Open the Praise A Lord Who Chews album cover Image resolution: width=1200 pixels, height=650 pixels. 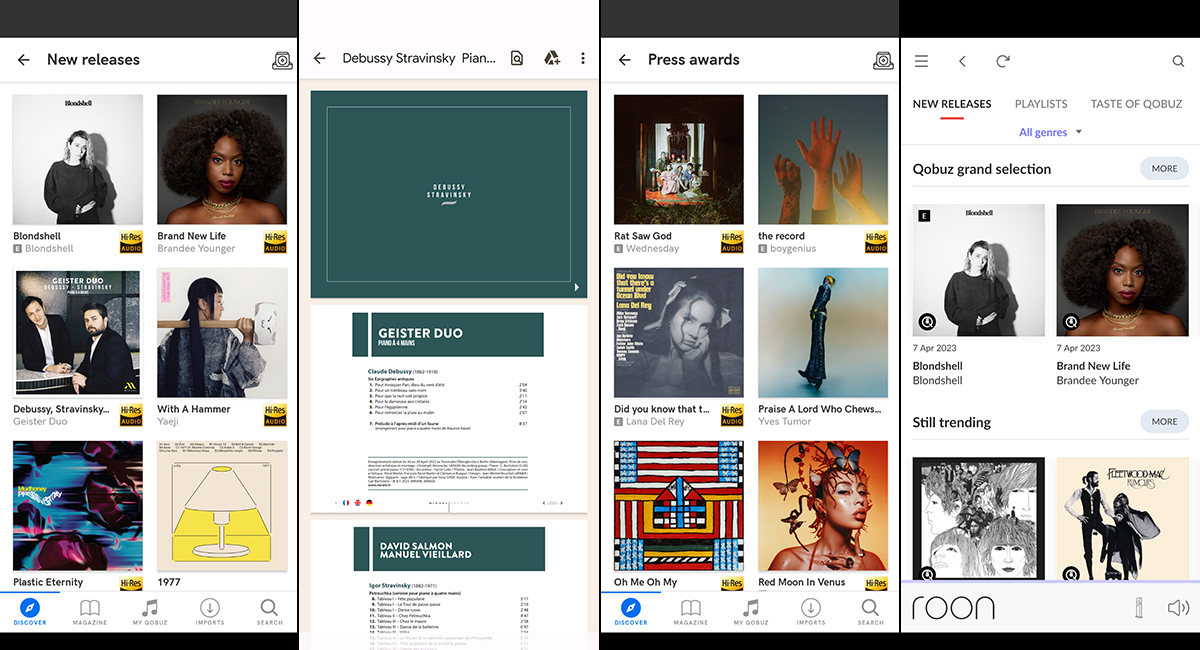tap(823, 333)
